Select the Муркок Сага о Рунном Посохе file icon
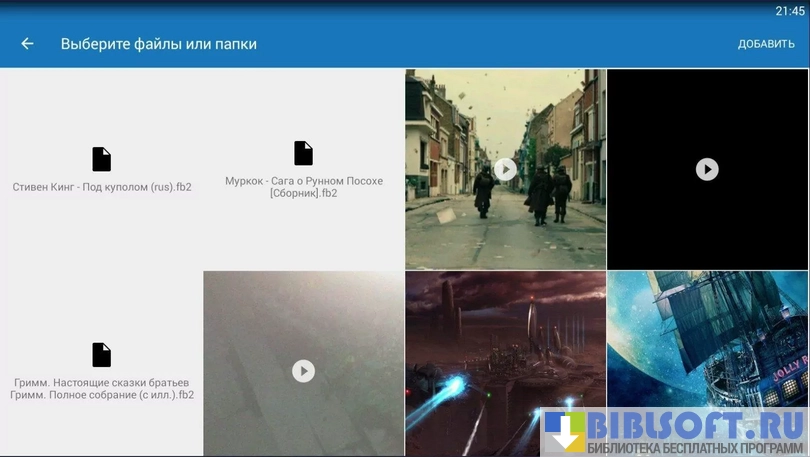 (x=303, y=153)
